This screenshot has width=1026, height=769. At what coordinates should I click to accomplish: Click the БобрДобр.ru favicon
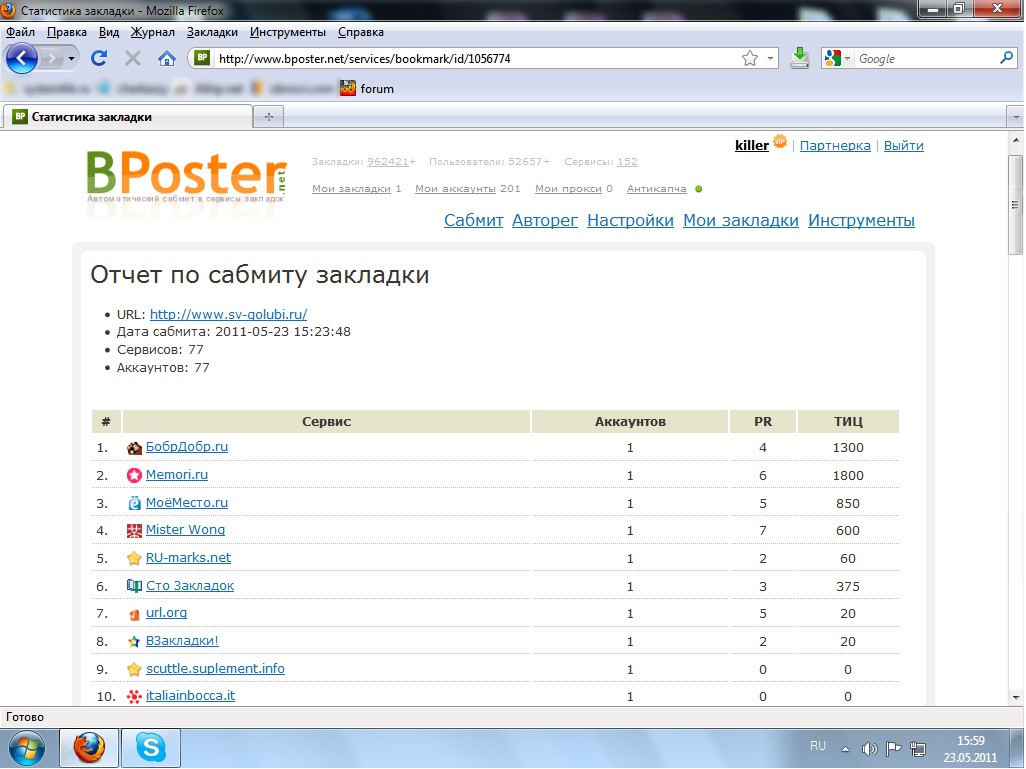click(134, 448)
